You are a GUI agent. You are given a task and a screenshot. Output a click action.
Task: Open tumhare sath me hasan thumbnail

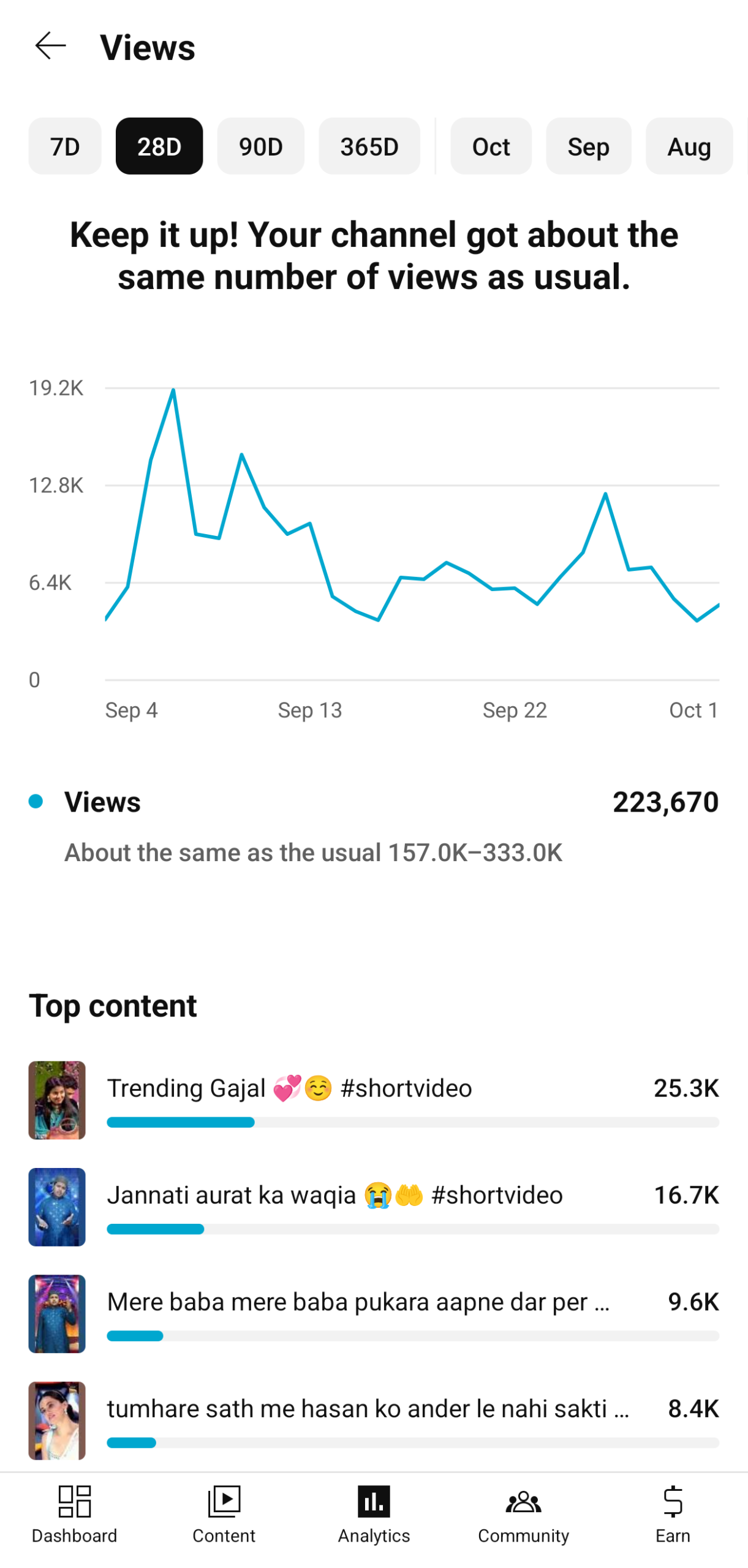tap(57, 1420)
